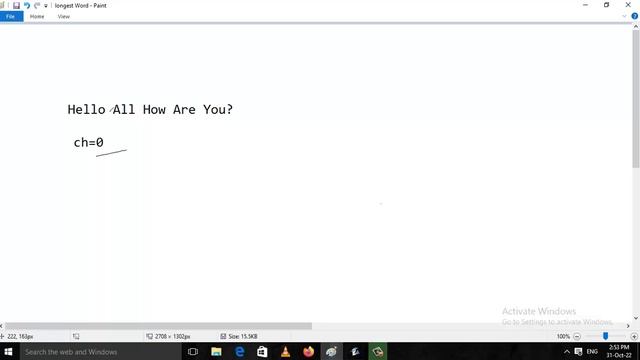
Task: Minimize the Paint window
Action: [585, 5]
